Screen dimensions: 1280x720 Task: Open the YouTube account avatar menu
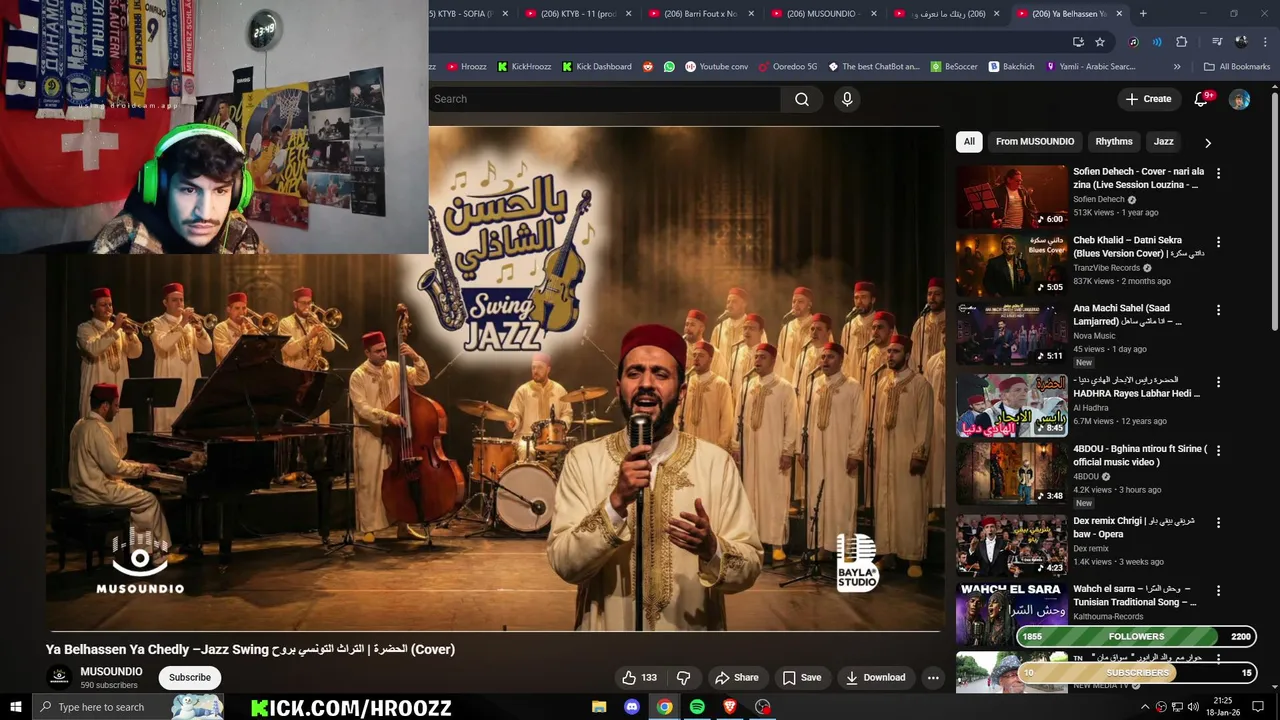point(1239,99)
